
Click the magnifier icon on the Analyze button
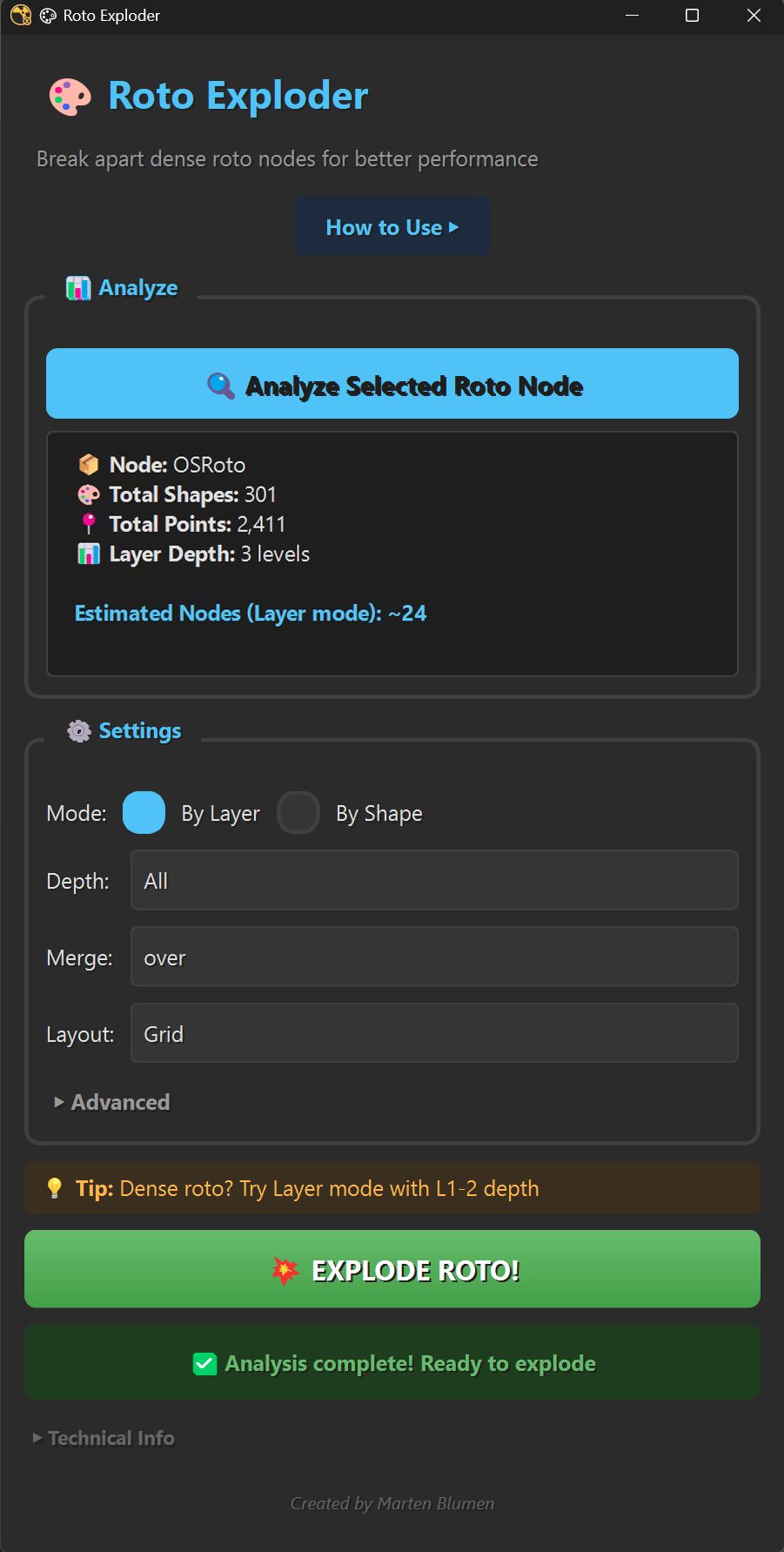[x=221, y=386]
